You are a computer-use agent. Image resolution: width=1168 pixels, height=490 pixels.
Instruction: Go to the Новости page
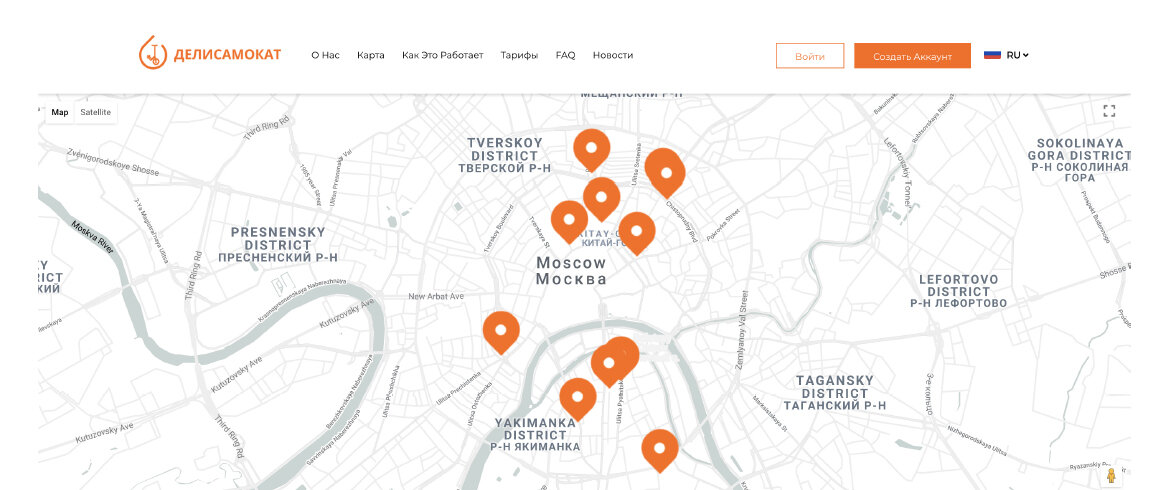point(613,55)
